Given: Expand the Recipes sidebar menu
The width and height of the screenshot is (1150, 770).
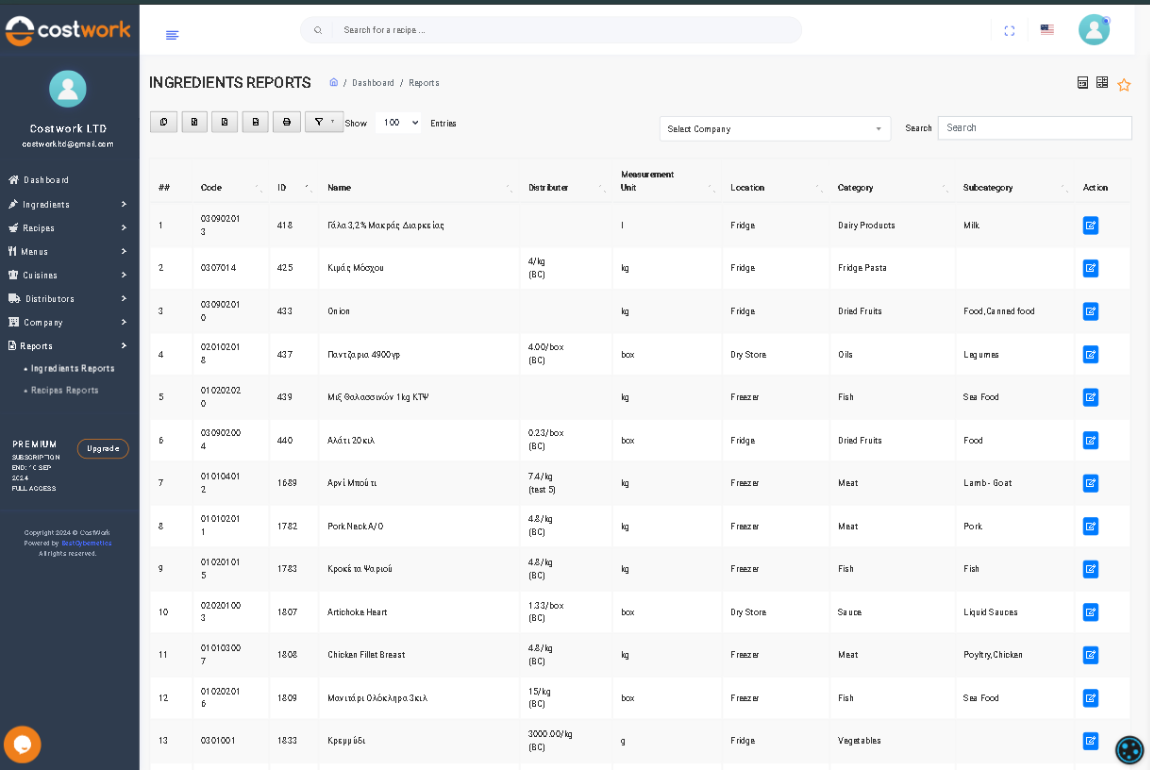Looking at the screenshot, I should 67,228.
